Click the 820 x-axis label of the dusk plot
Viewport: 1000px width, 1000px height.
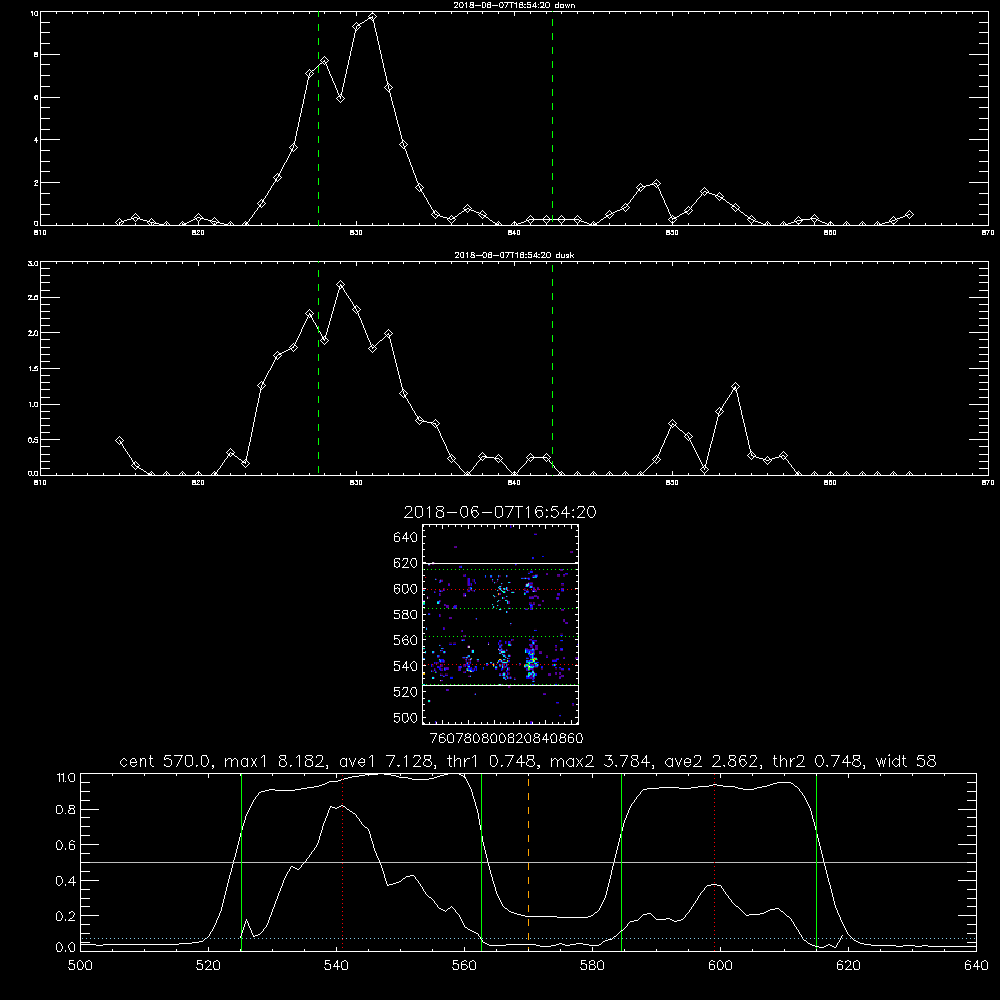198,483
